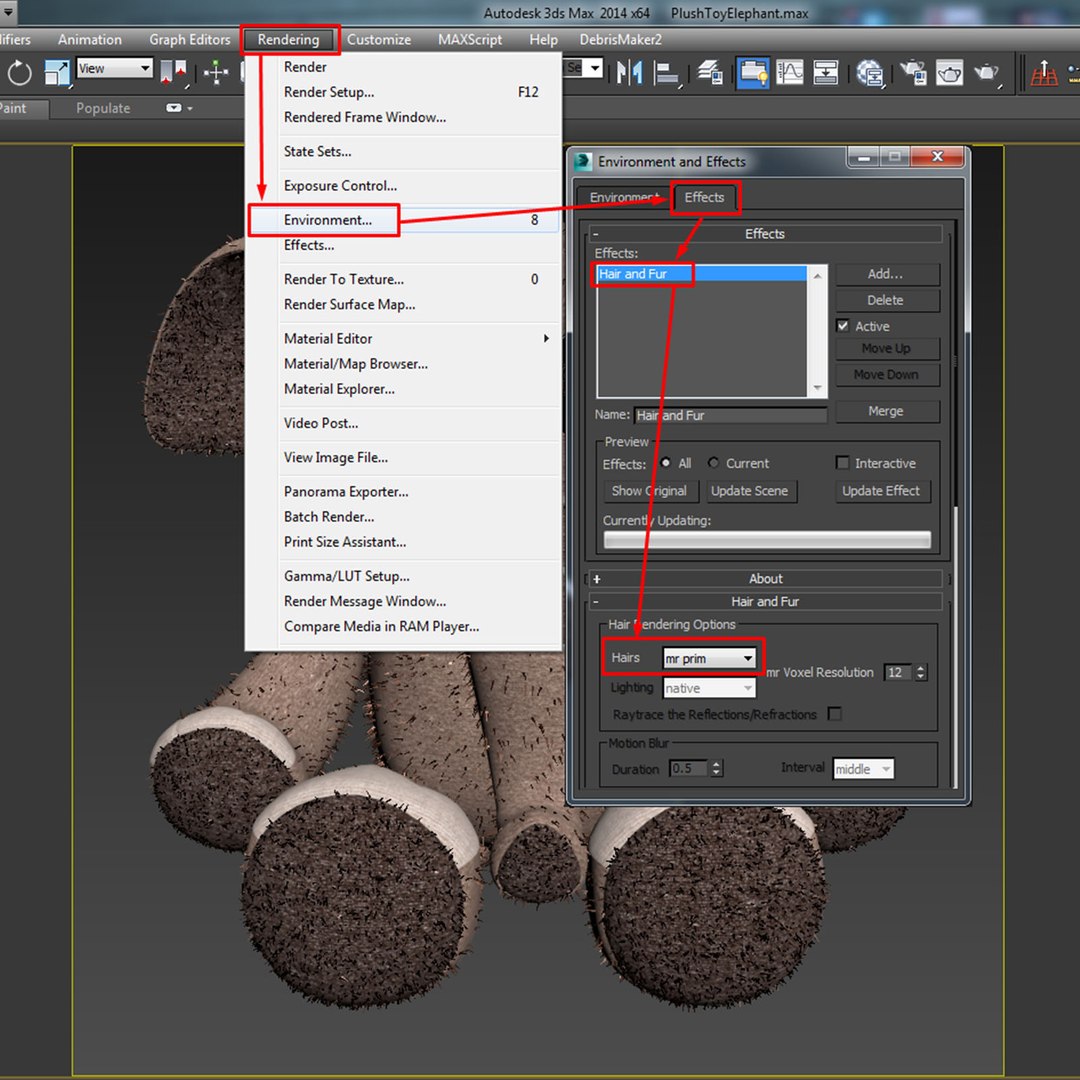Click the Currently Updating progress bar
The image size is (1080, 1080).
(x=767, y=539)
